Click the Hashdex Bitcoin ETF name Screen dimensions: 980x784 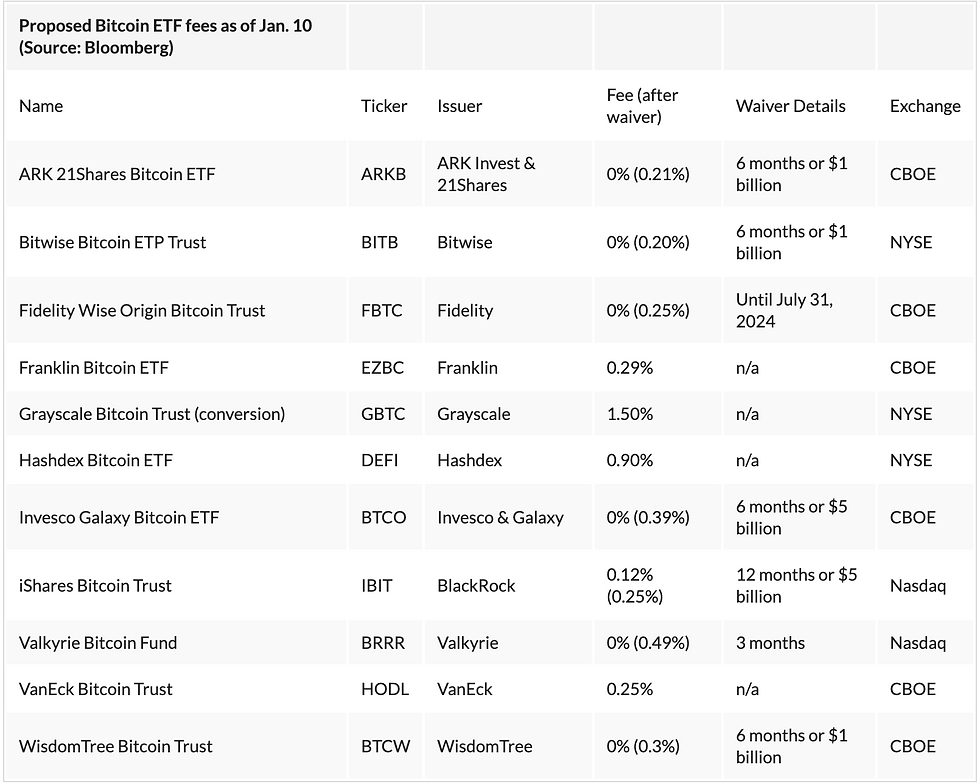coord(96,460)
